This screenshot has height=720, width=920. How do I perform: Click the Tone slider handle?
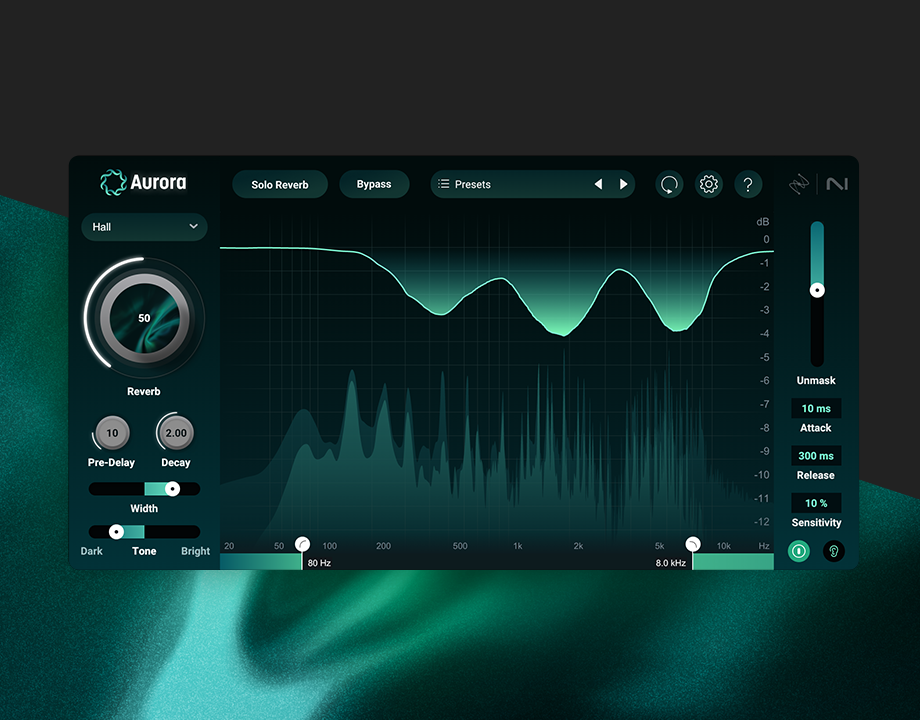(x=116, y=532)
